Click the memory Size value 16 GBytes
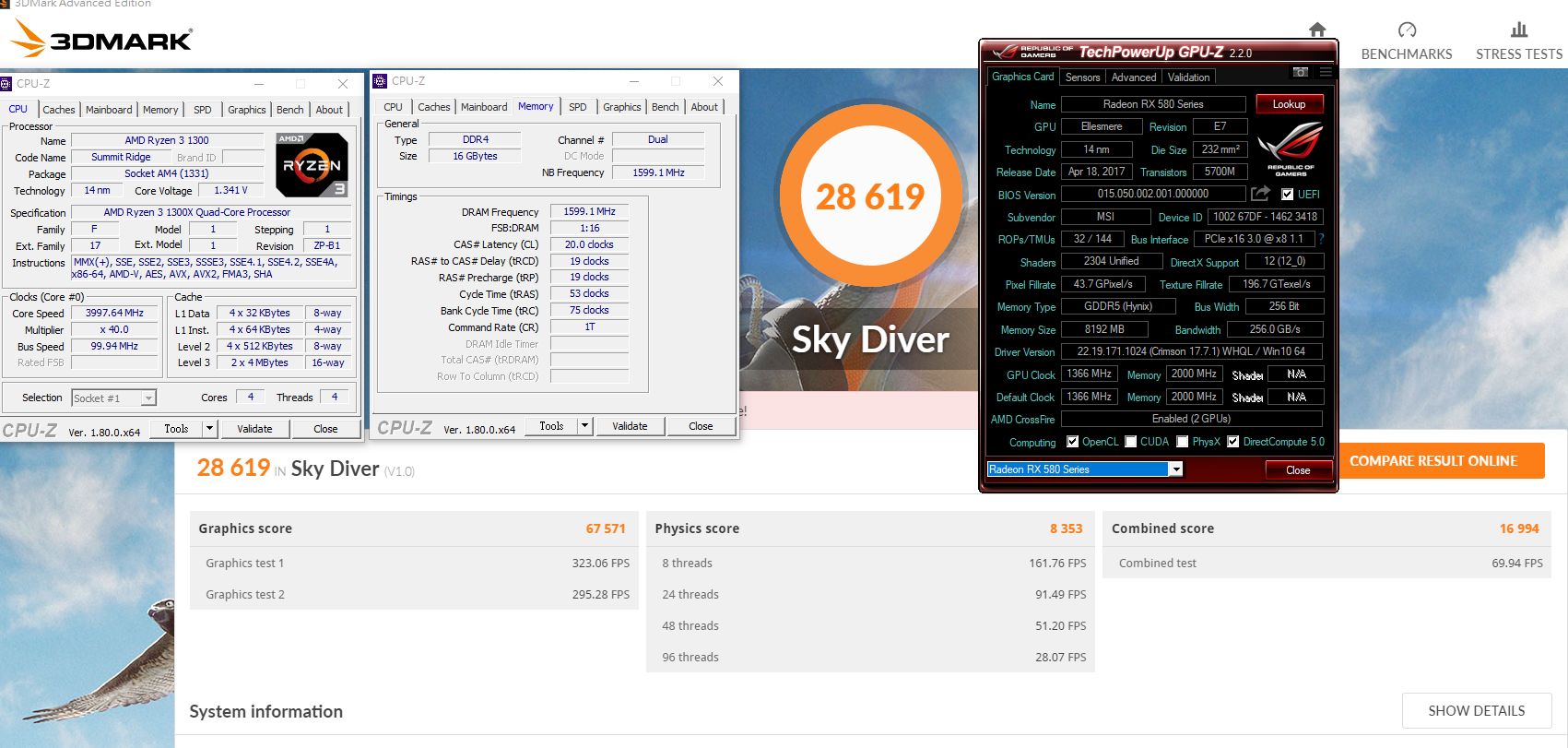1568x748 pixels. coord(476,156)
